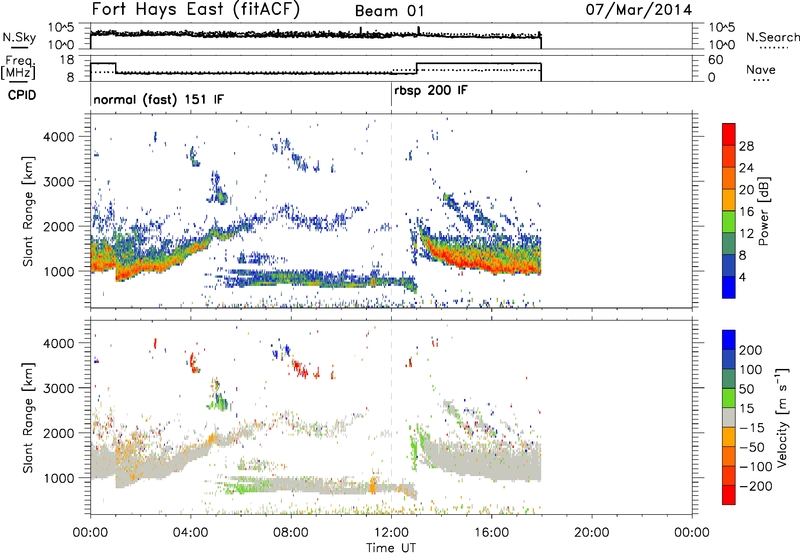Screen dimensions: 800x554
Task: Click the "20:00" time tick label
Action: tap(591, 533)
